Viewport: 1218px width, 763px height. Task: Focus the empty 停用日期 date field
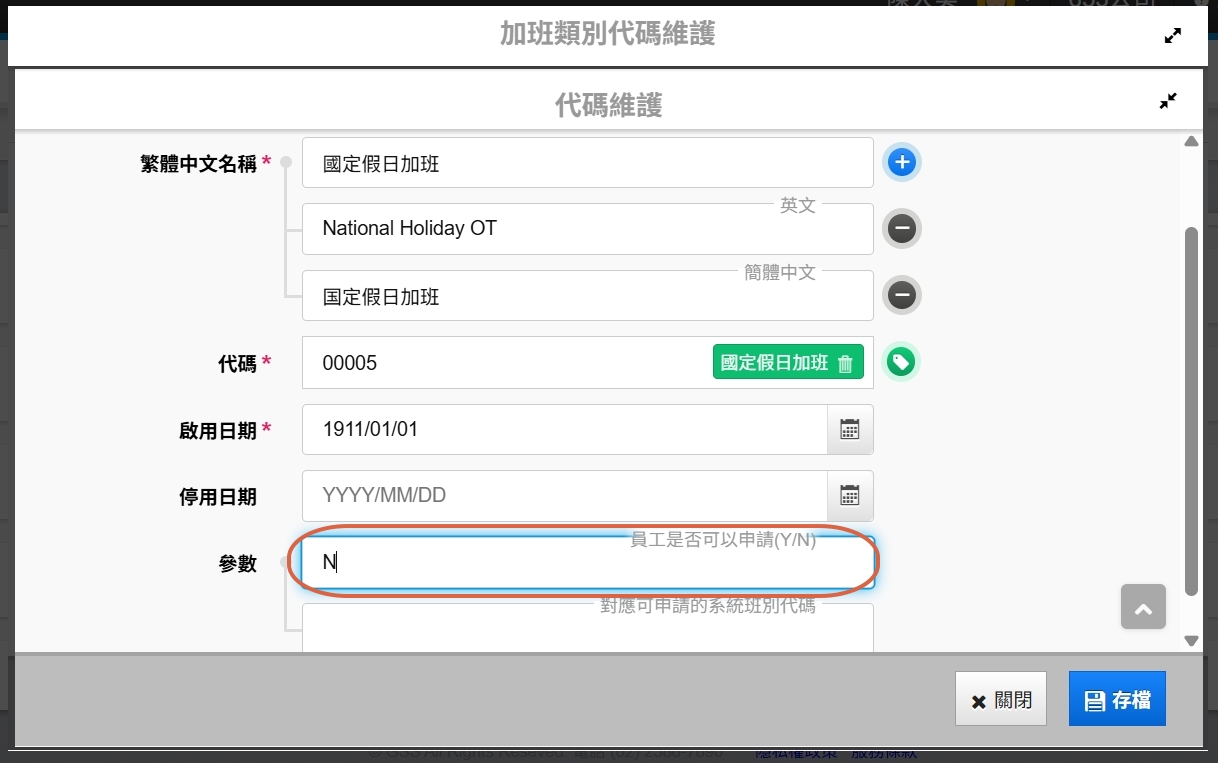[x=565, y=496]
